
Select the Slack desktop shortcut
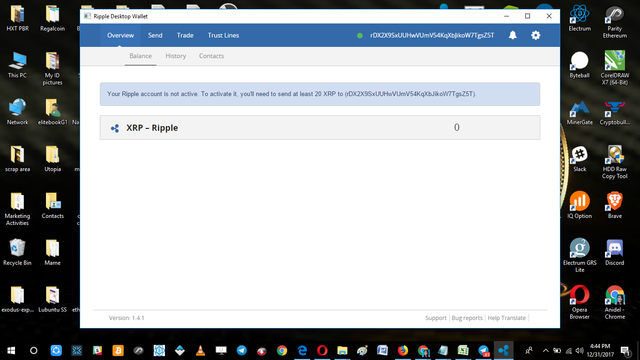[580, 159]
